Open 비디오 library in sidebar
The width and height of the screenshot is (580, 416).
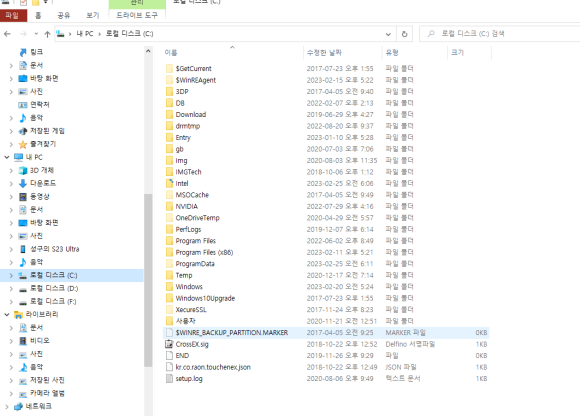pyautogui.click(x=40, y=341)
